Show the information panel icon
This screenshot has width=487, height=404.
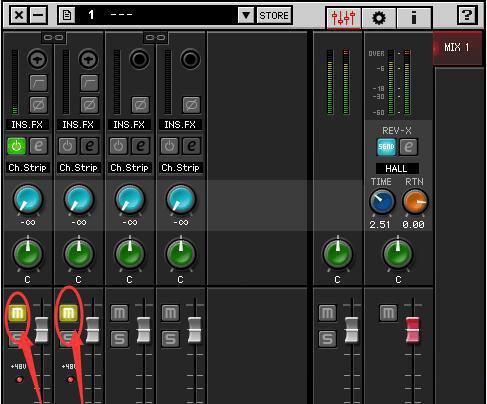tap(414, 18)
